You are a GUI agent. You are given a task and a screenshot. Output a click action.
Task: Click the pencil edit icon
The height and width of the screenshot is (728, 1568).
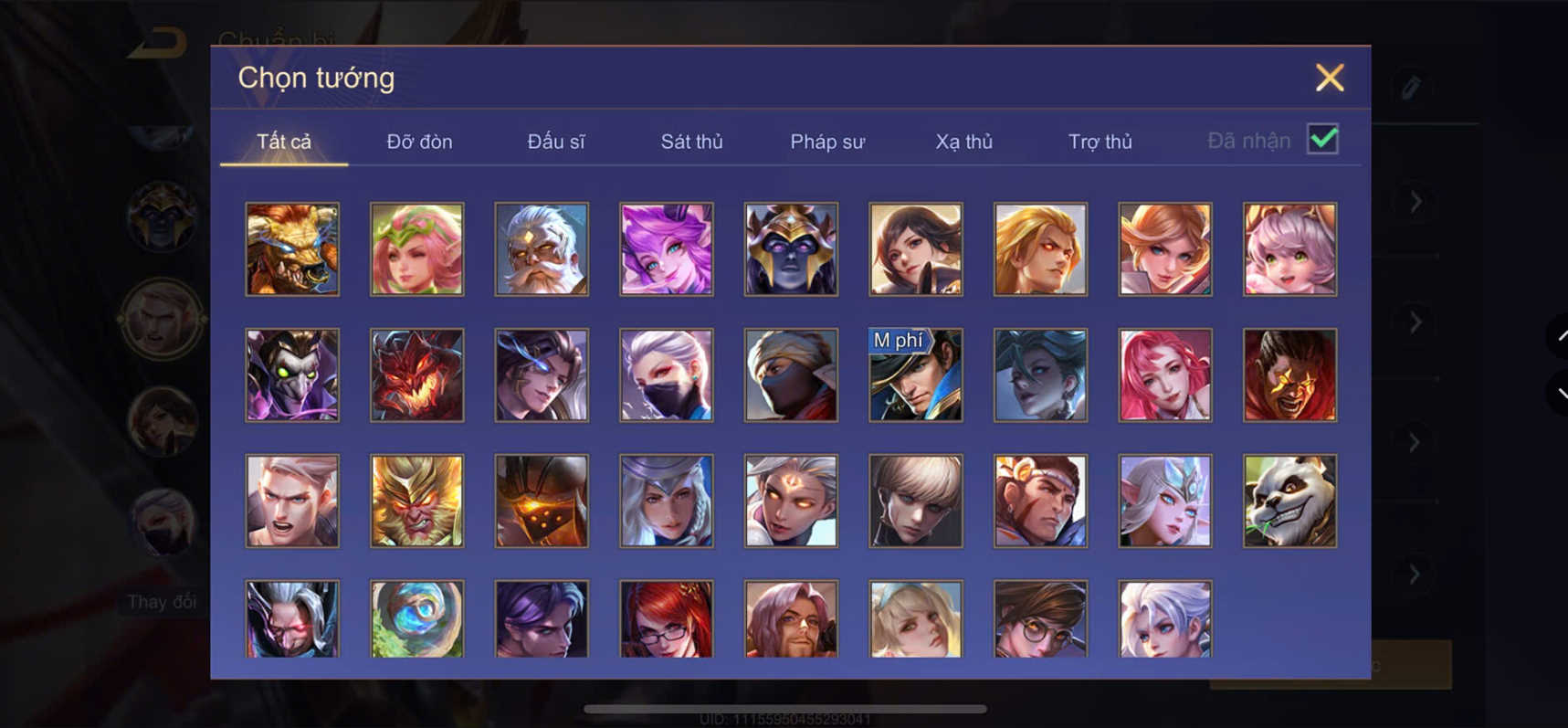pyautogui.click(x=1411, y=88)
